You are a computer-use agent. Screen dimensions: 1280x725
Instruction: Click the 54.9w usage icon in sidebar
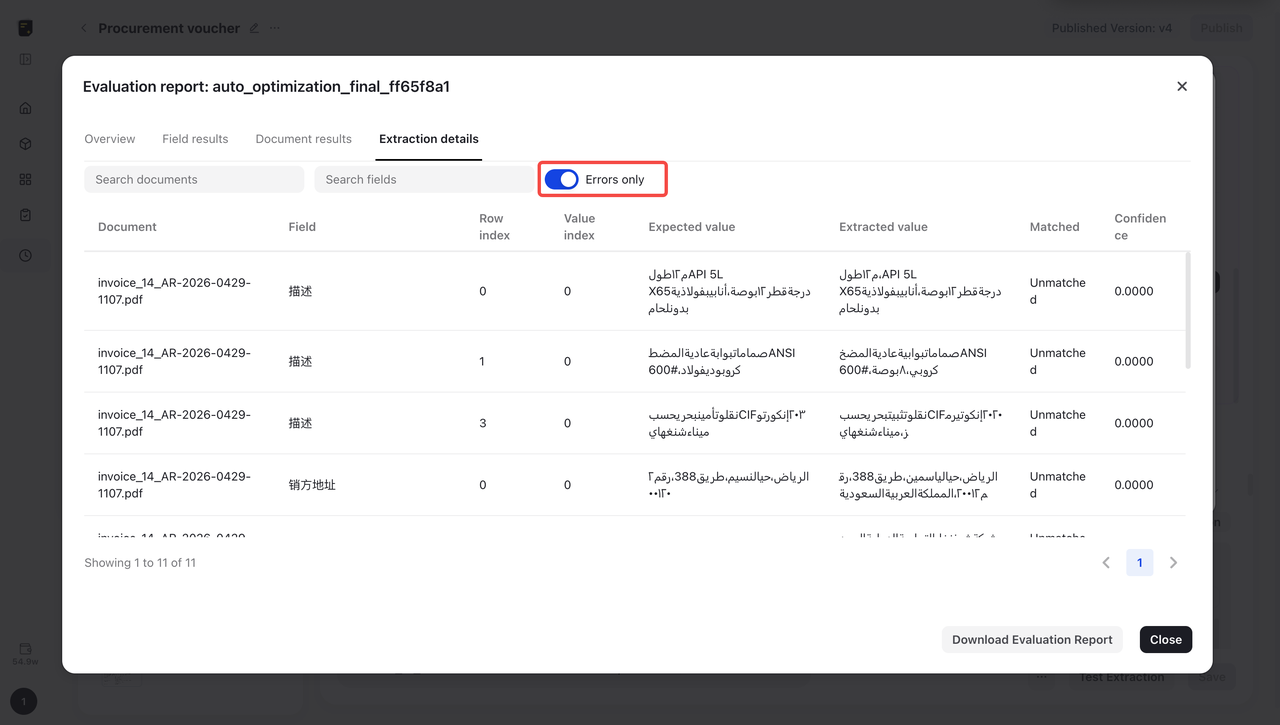point(25,654)
